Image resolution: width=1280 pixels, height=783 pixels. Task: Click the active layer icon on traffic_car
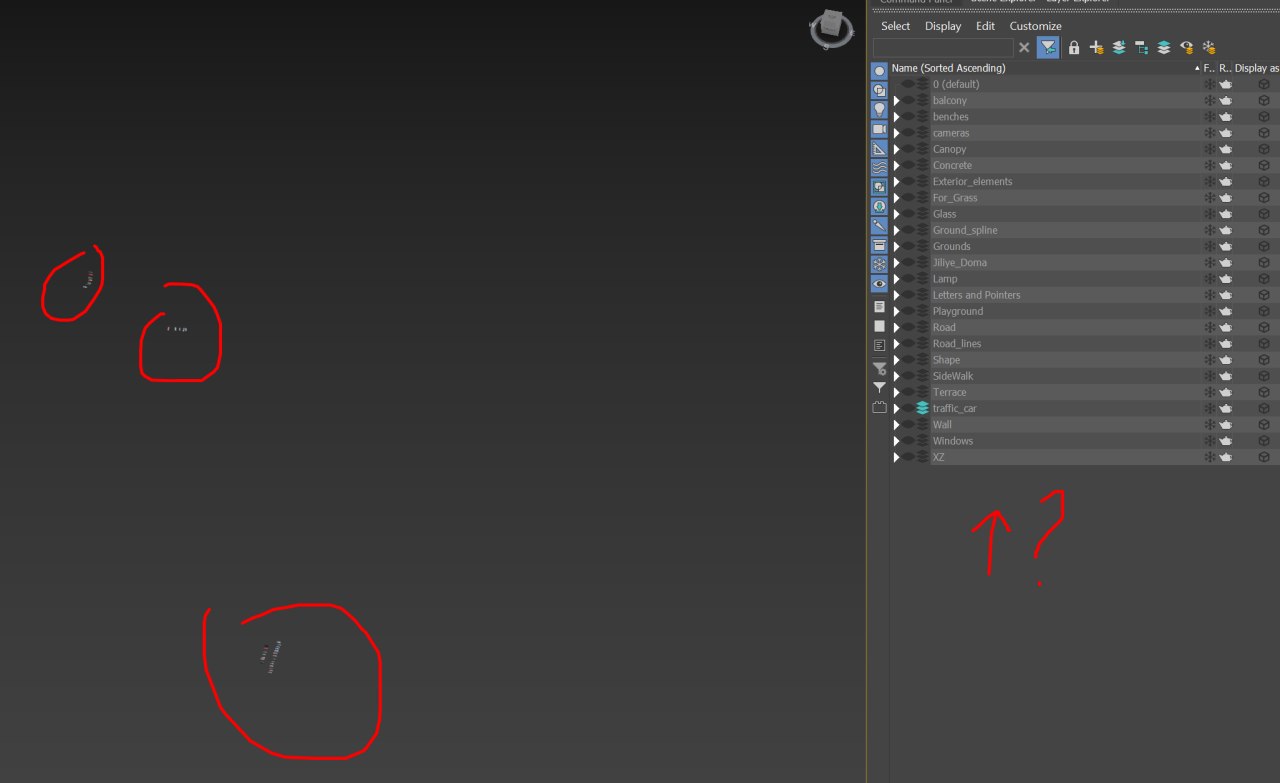click(922, 408)
